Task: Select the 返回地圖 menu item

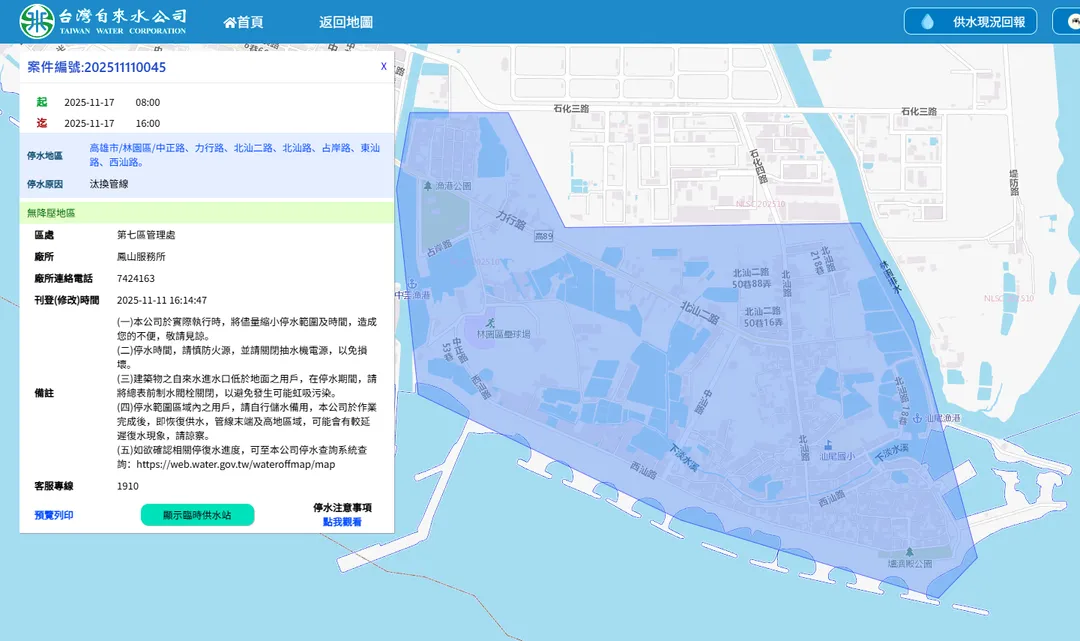Action: coord(346,22)
